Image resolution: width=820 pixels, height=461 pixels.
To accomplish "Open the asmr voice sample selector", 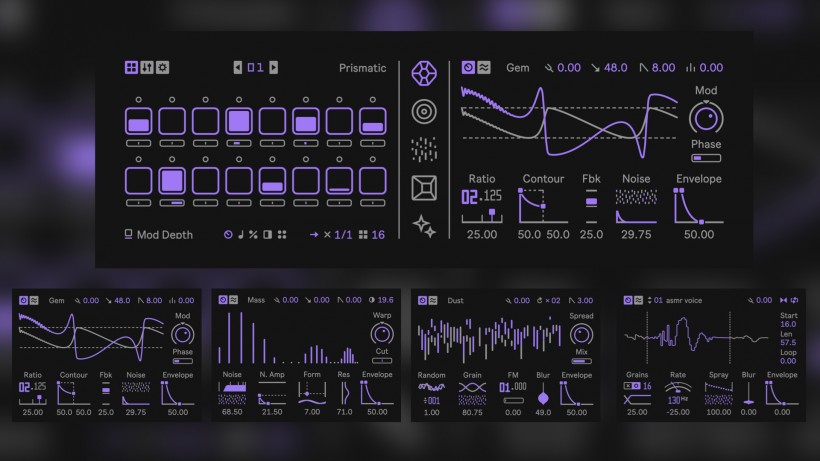I will point(676,299).
